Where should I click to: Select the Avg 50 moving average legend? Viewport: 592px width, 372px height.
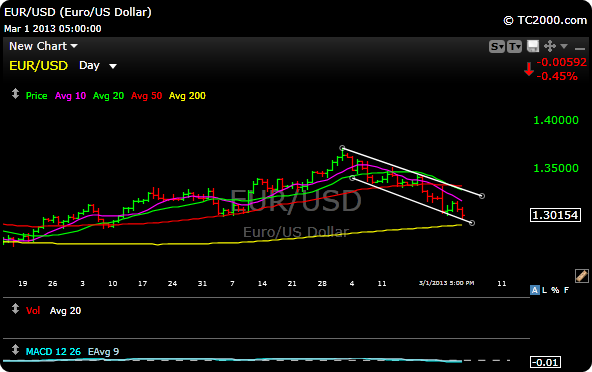(x=146, y=96)
